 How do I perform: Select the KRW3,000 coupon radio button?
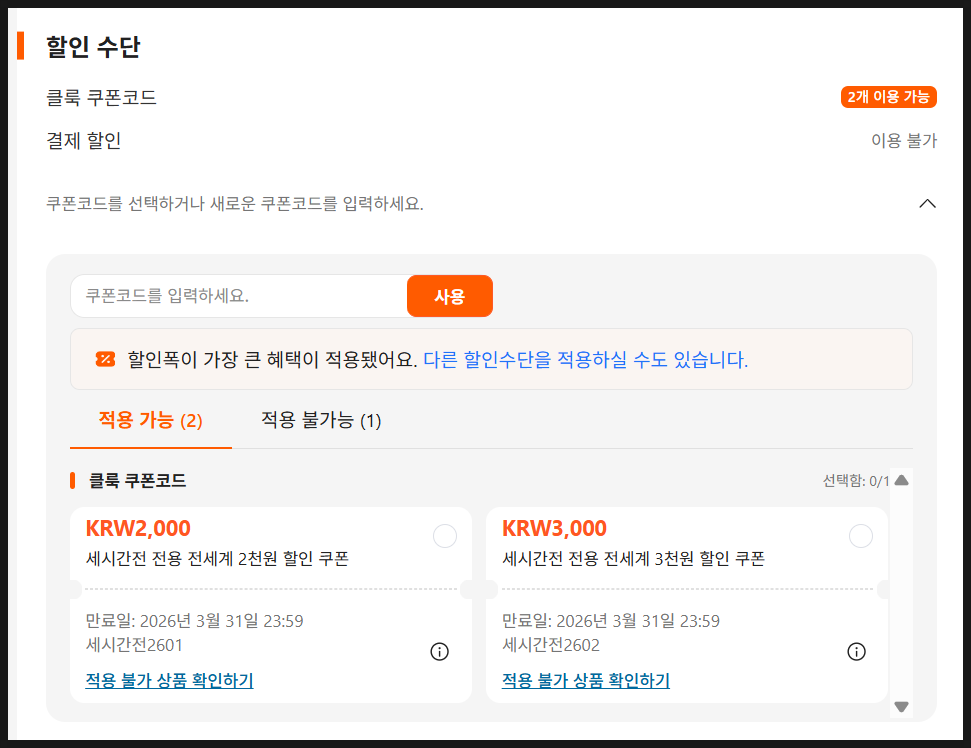[x=860, y=536]
